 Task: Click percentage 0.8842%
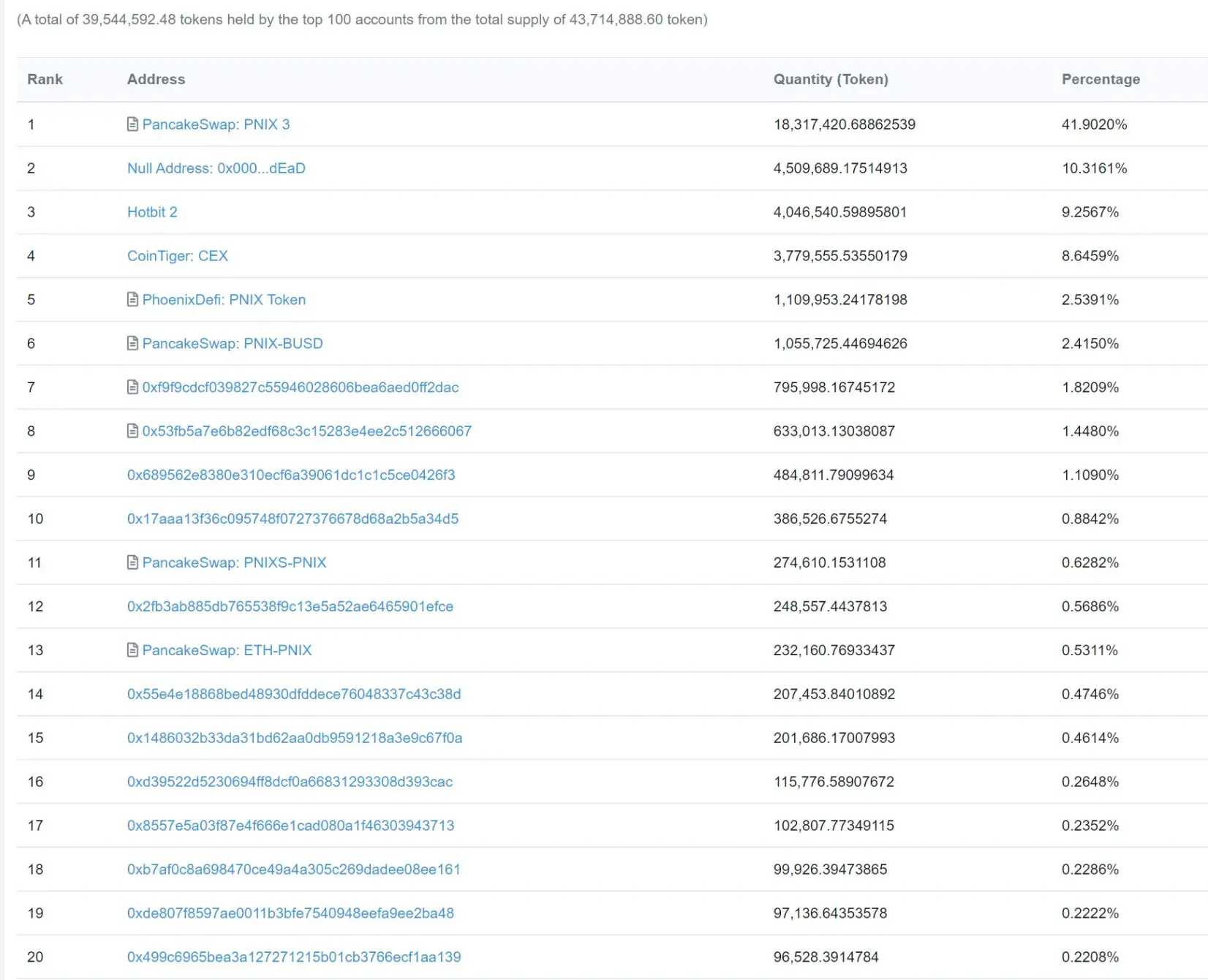pyautogui.click(x=1090, y=519)
